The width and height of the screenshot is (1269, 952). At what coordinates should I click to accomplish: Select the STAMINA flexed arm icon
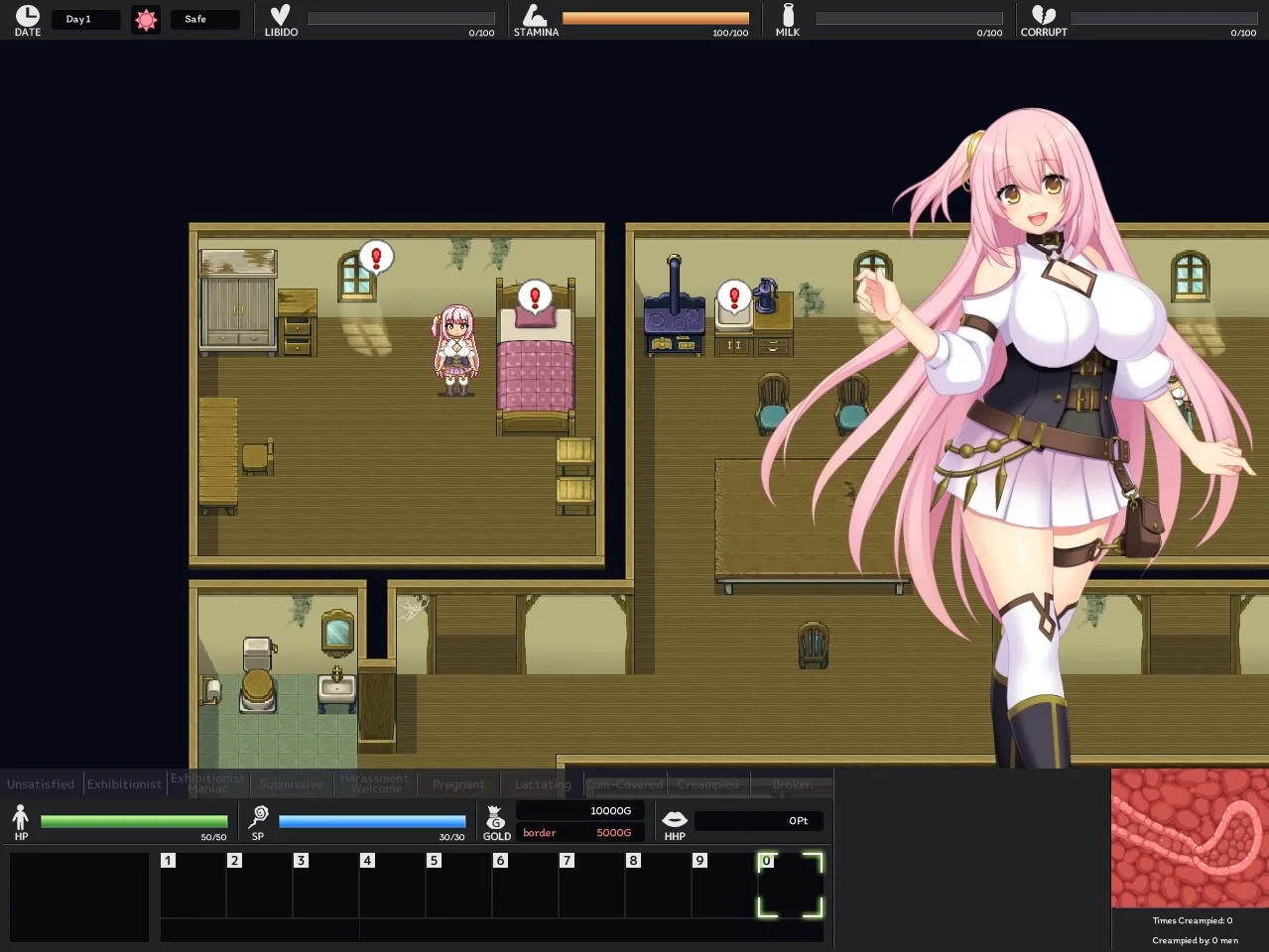(535, 15)
